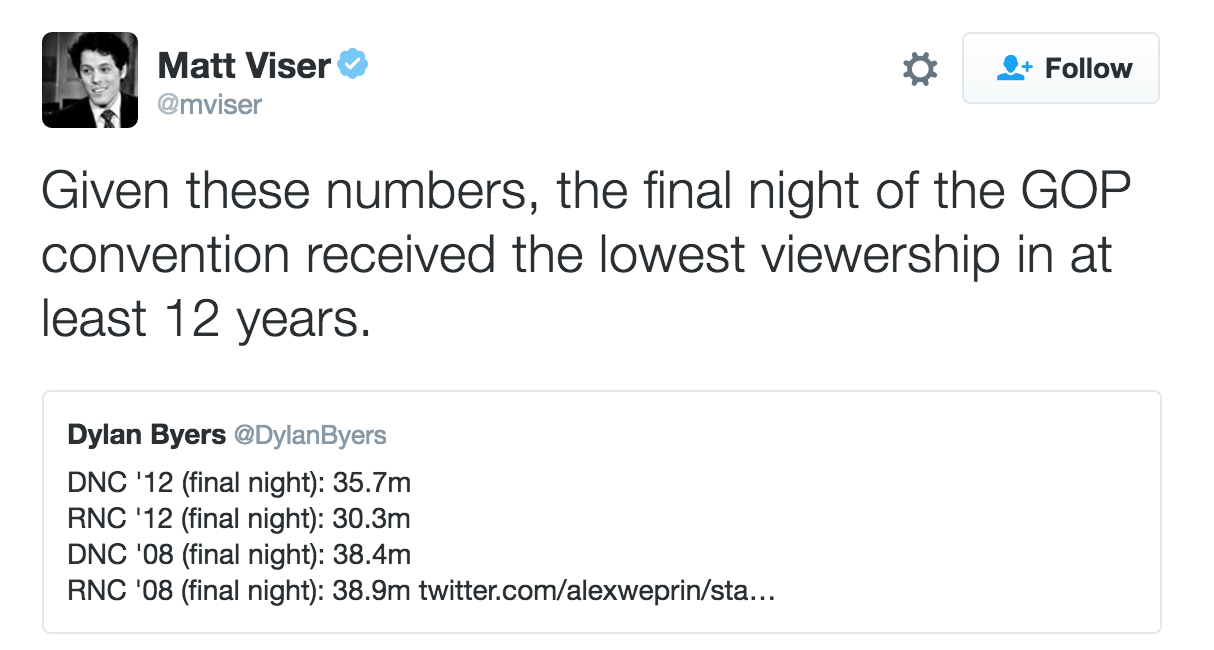Click the blue verified badge
1214x650 pixels.
pyautogui.click(x=353, y=65)
